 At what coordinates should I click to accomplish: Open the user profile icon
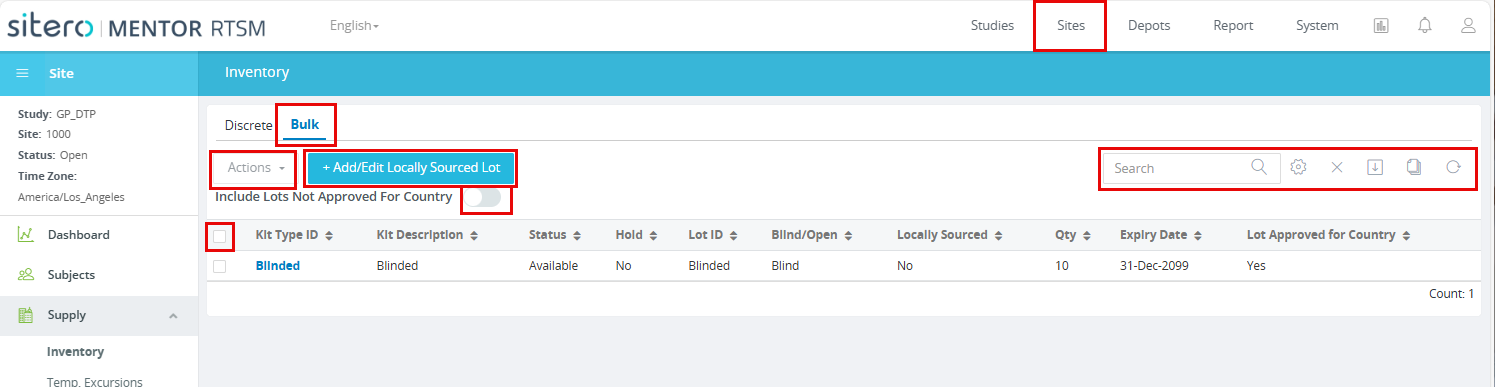1468,26
